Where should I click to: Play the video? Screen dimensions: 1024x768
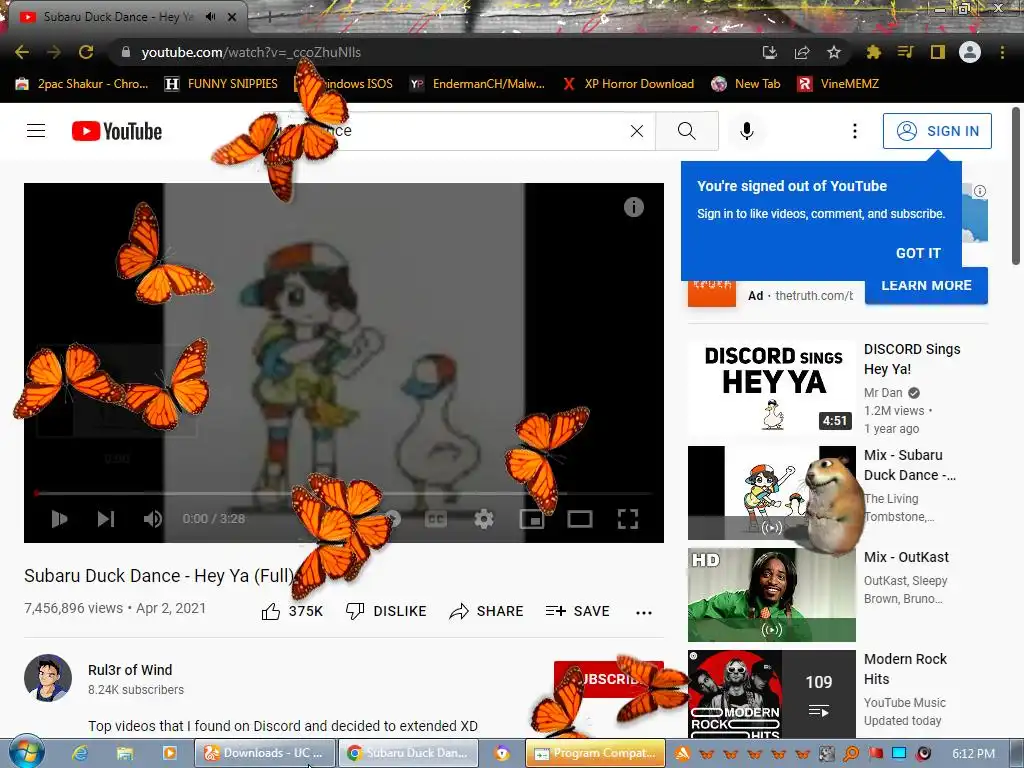coord(59,519)
